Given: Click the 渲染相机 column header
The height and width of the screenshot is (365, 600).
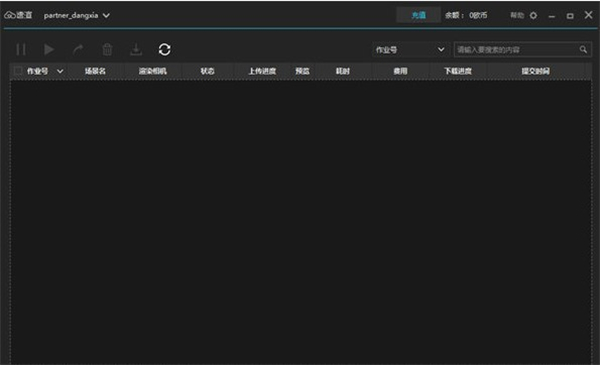Looking at the screenshot, I should pos(152,71).
